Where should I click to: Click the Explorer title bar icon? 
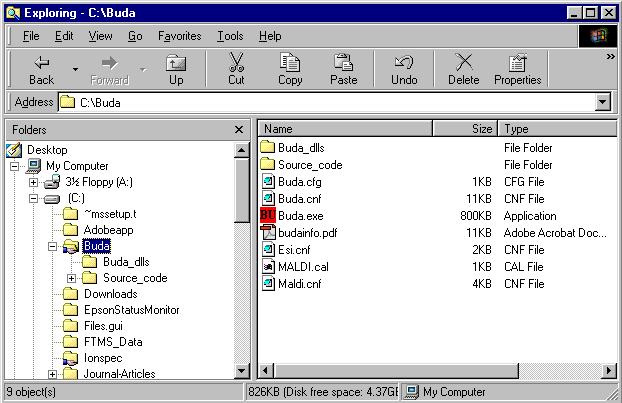(13, 13)
